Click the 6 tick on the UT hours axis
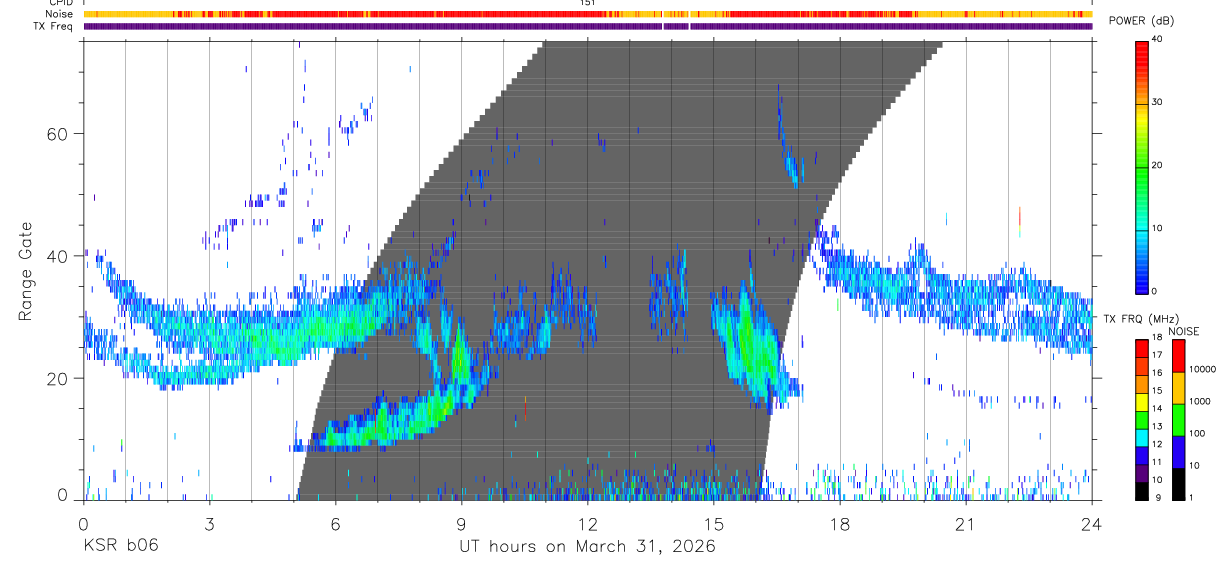The width and height of the screenshot is (1228, 567). (336, 524)
